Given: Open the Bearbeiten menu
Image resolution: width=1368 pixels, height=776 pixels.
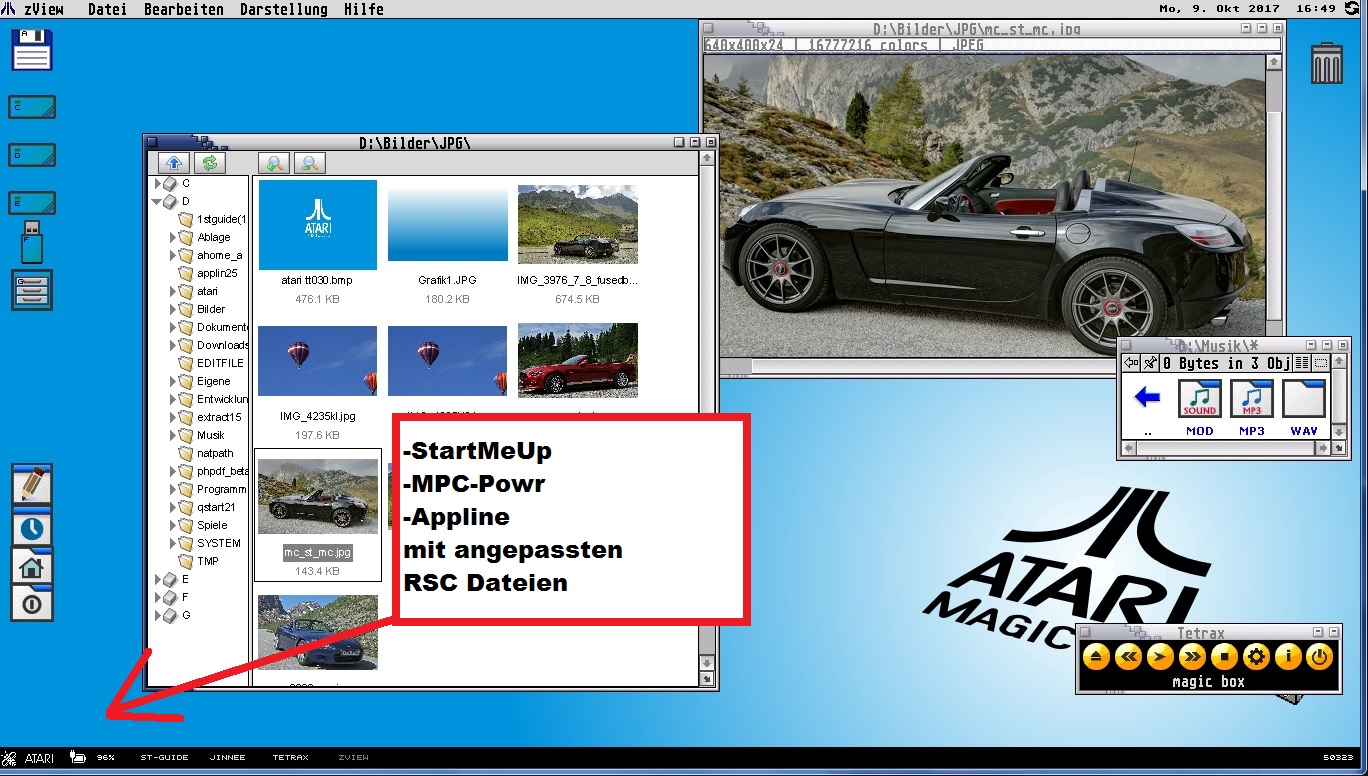Looking at the screenshot, I should [184, 9].
